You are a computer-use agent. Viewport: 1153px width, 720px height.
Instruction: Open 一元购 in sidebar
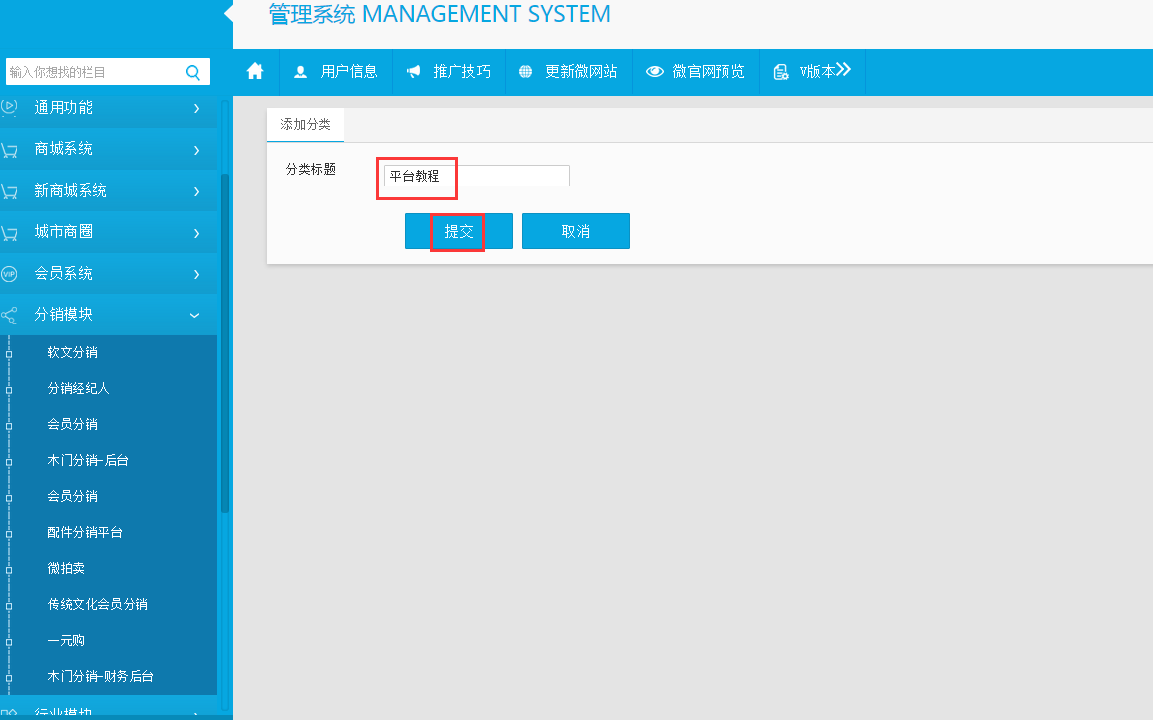point(66,641)
